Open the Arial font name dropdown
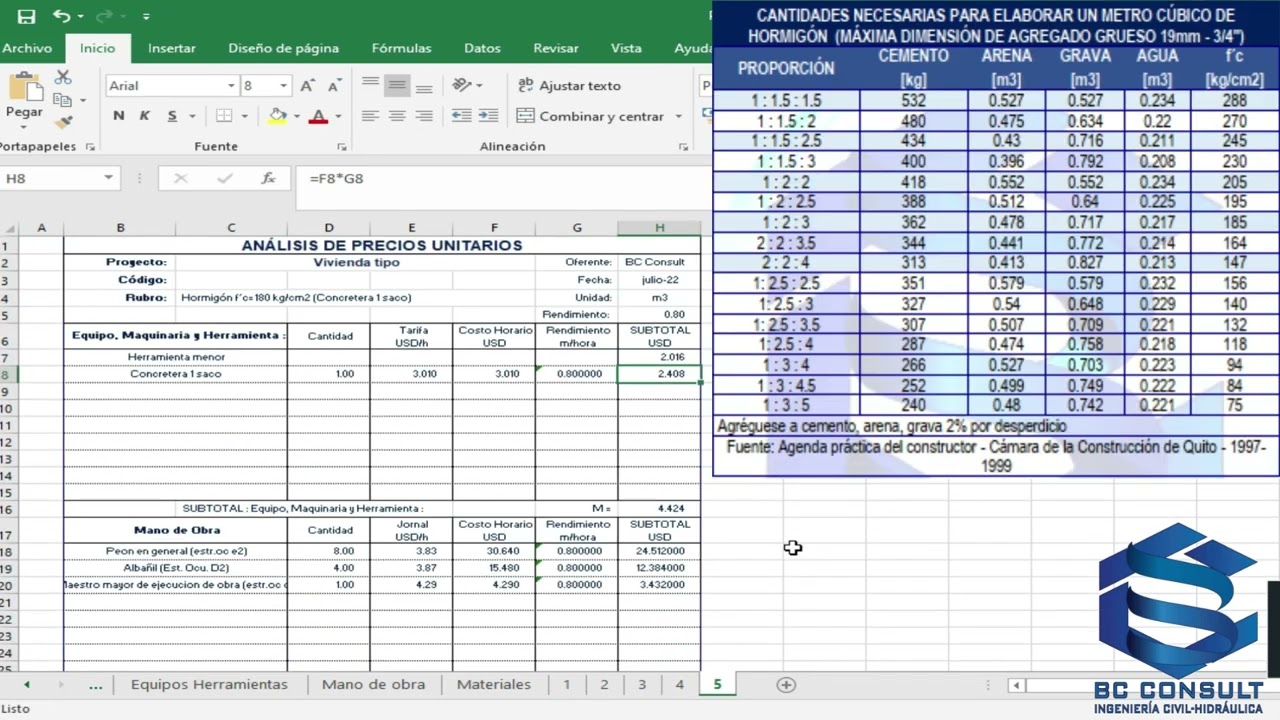 (x=231, y=86)
